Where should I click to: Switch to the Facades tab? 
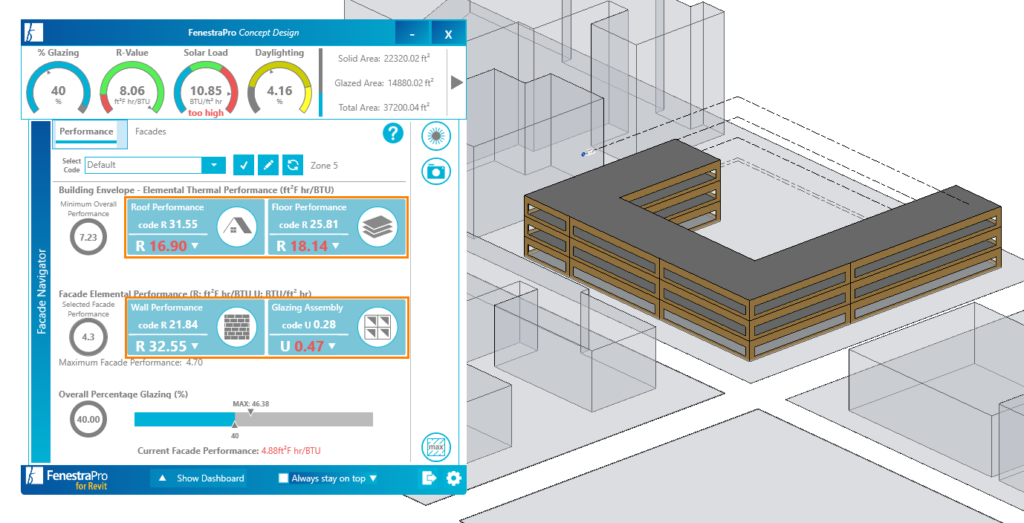click(150, 131)
